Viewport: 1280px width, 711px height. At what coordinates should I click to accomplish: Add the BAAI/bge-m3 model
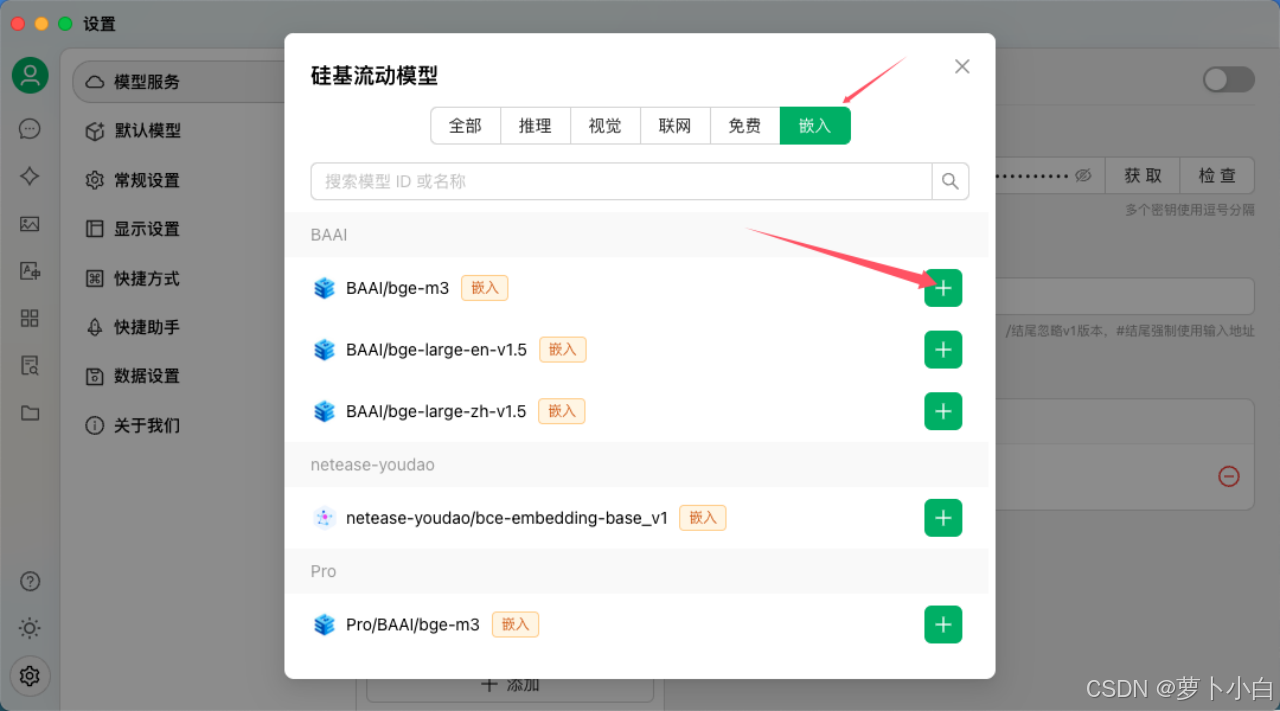point(943,288)
